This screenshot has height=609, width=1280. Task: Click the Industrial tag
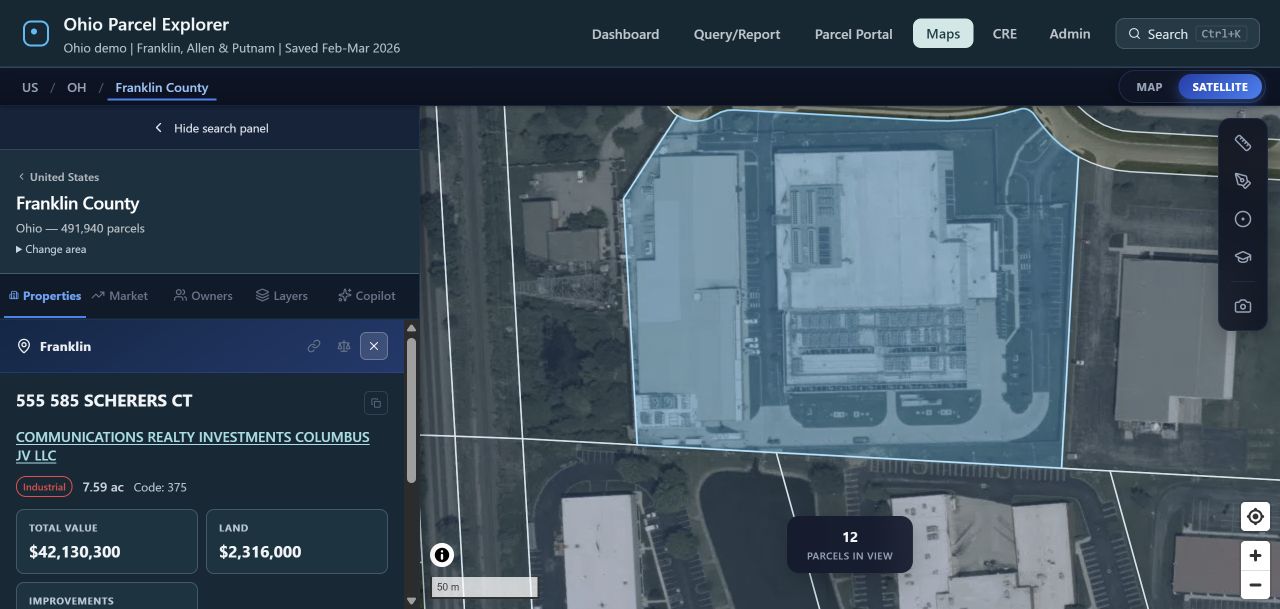45,487
